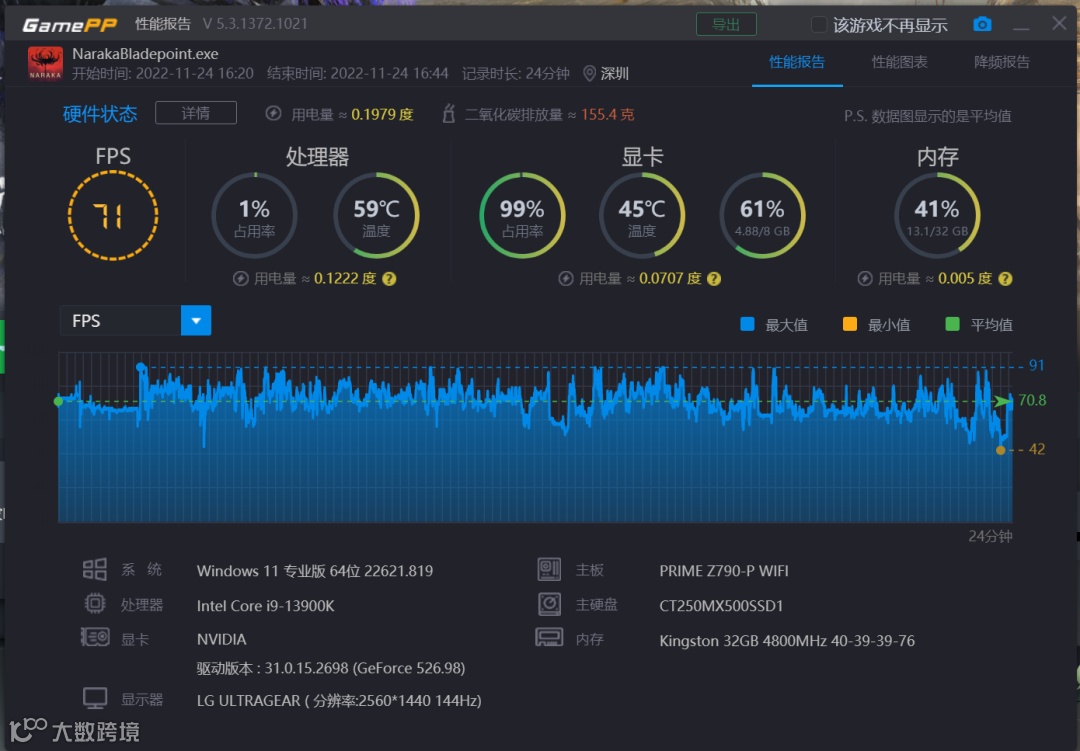Click the max value 91 chart marker
The width and height of the screenshot is (1080, 751).
tap(141, 367)
